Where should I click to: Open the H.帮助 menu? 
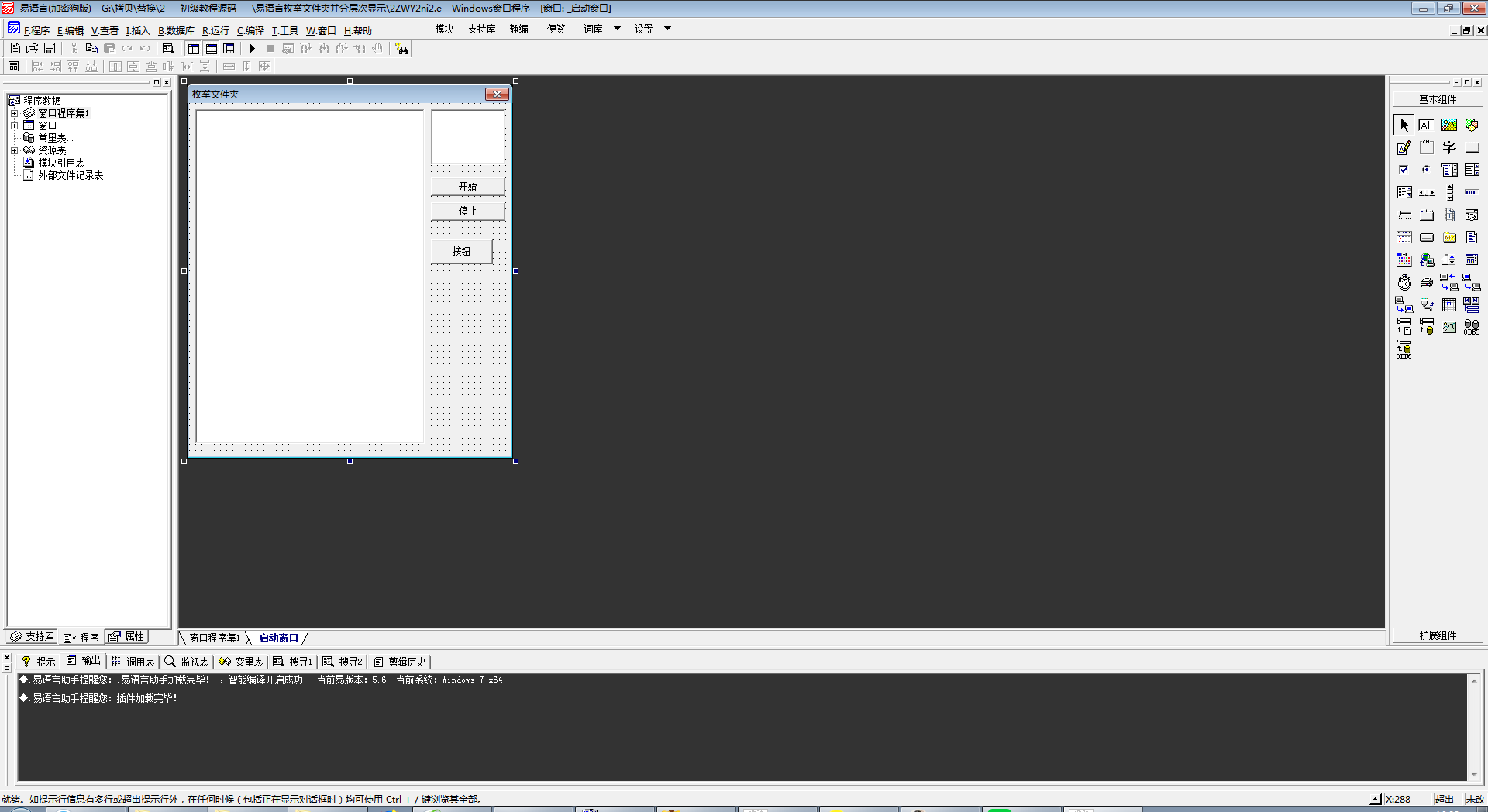(357, 30)
